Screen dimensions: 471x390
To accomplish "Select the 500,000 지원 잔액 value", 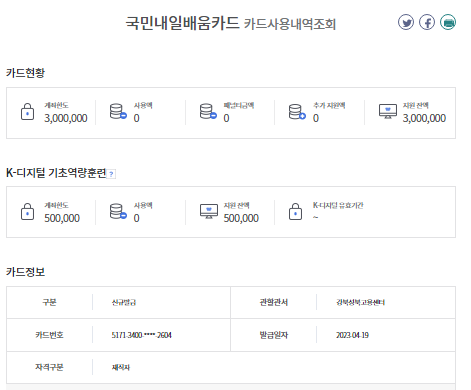I will pyautogui.click(x=241, y=218).
